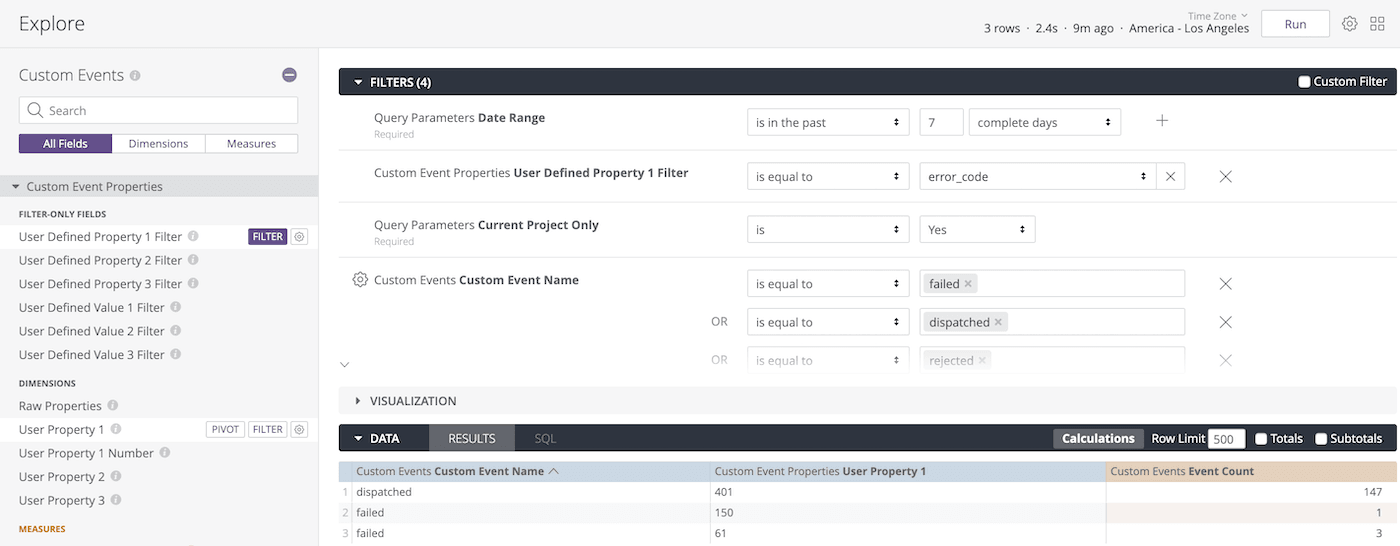This screenshot has width=1400, height=546.
Task: Open the User Property 1 field gear menu
Action: (299, 429)
